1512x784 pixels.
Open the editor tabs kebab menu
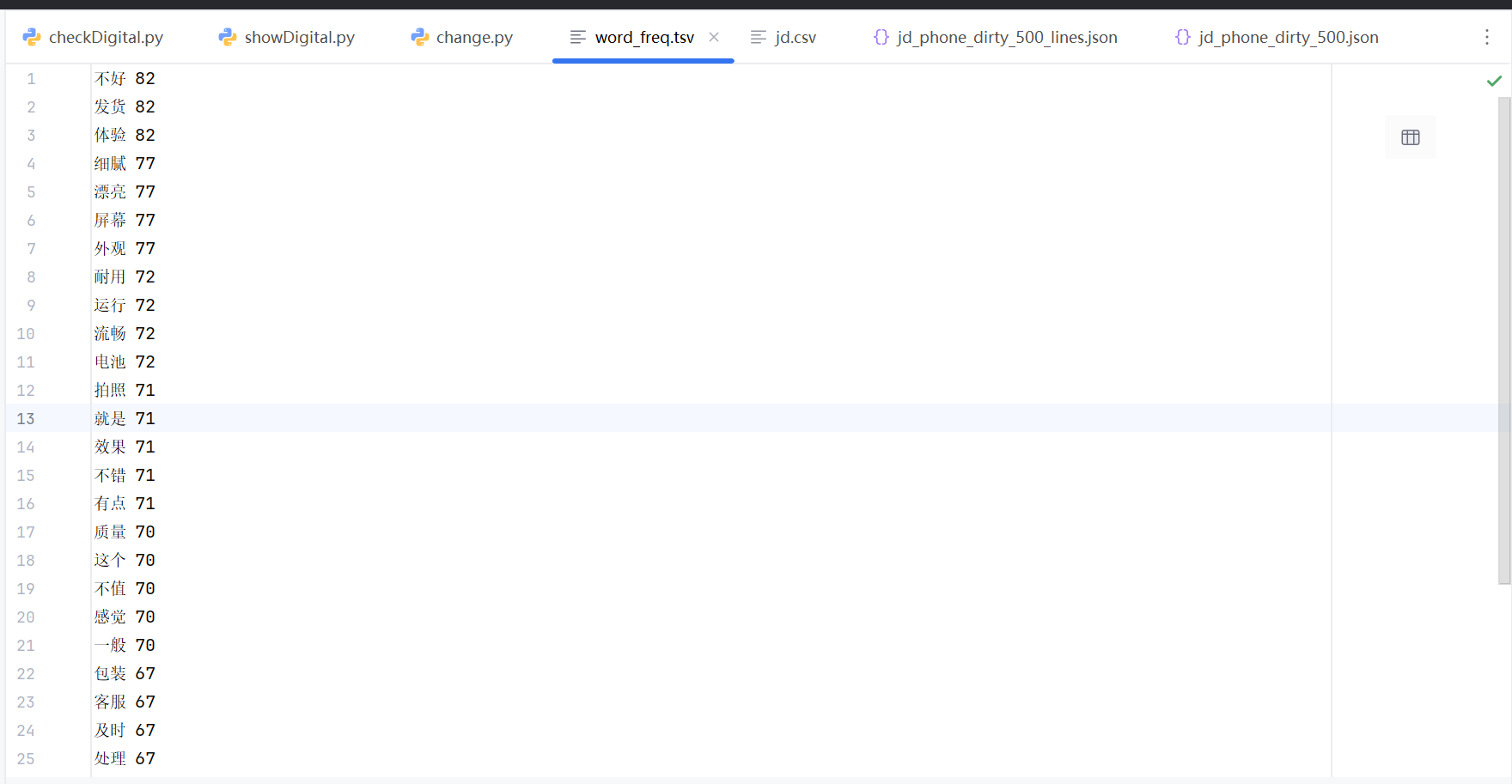click(x=1486, y=37)
